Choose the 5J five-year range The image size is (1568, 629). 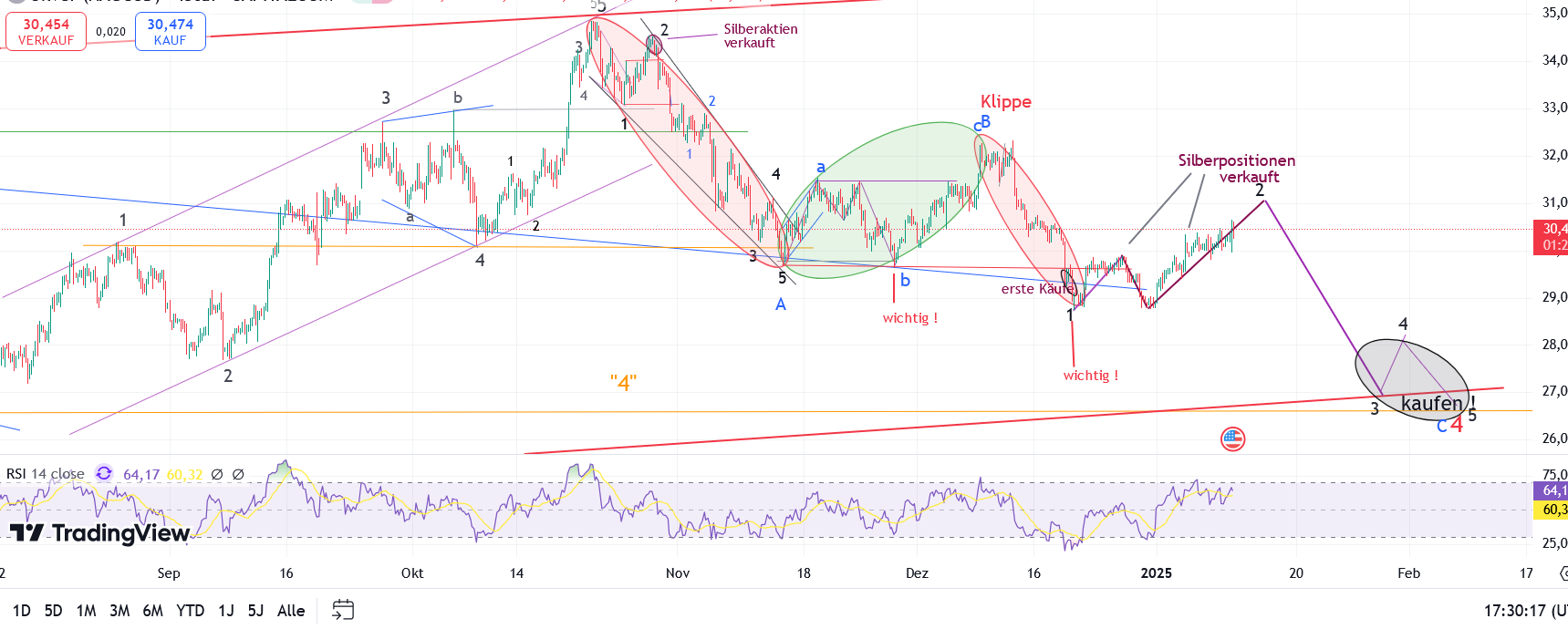255,611
